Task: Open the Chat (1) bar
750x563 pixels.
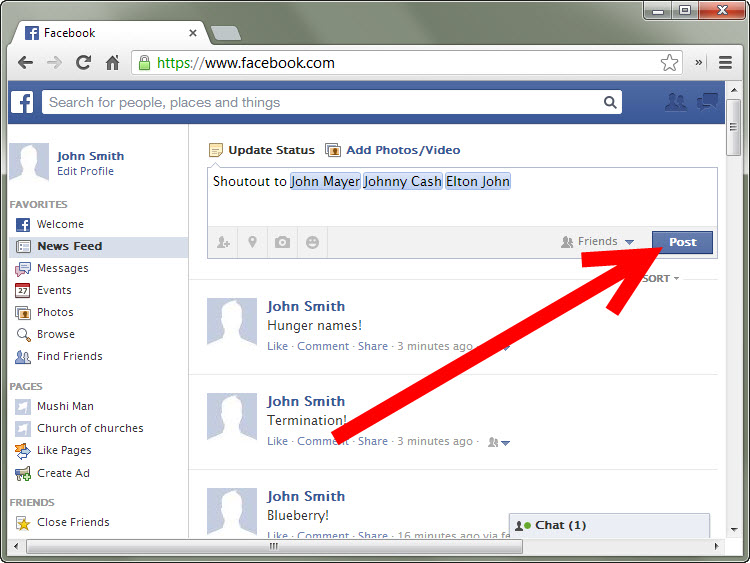Action: 609,526
